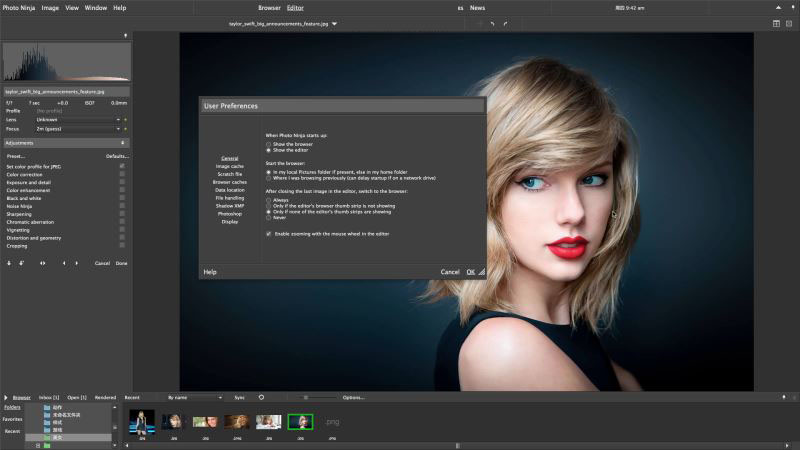Click the second down-arrow icon below adjustments

(x=21, y=263)
